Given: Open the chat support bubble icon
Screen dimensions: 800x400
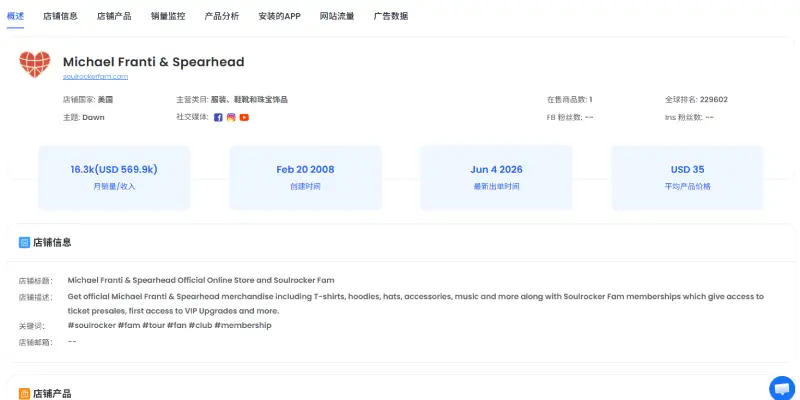Looking at the screenshot, I should 782,389.
